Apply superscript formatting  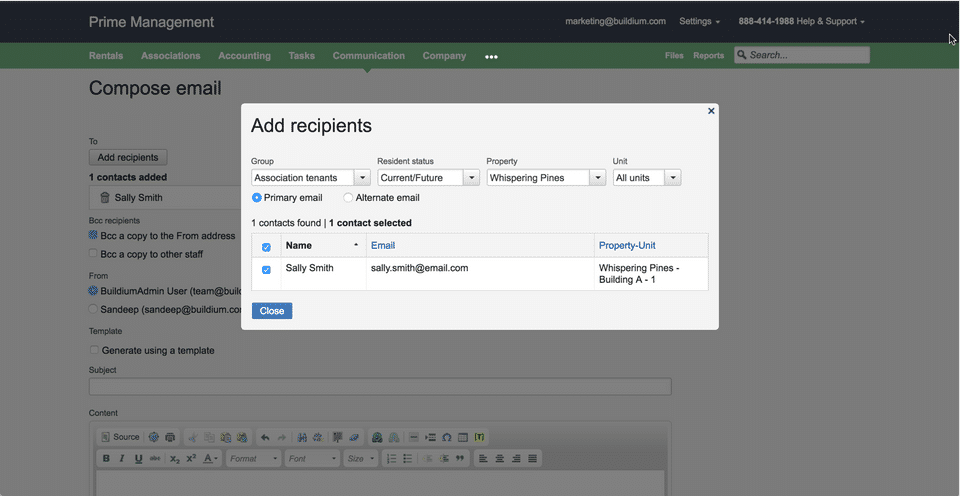tap(191, 459)
